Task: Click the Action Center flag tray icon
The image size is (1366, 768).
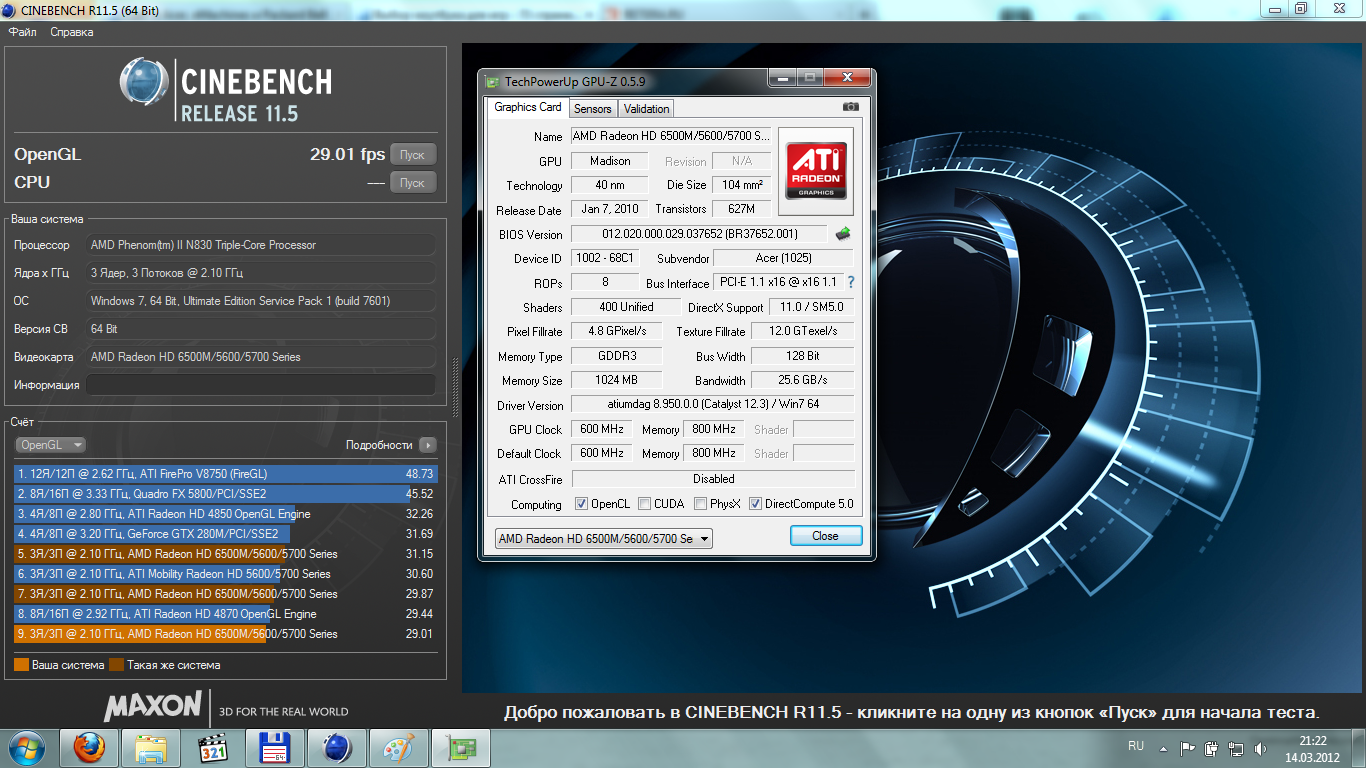Action: point(1188,748)
